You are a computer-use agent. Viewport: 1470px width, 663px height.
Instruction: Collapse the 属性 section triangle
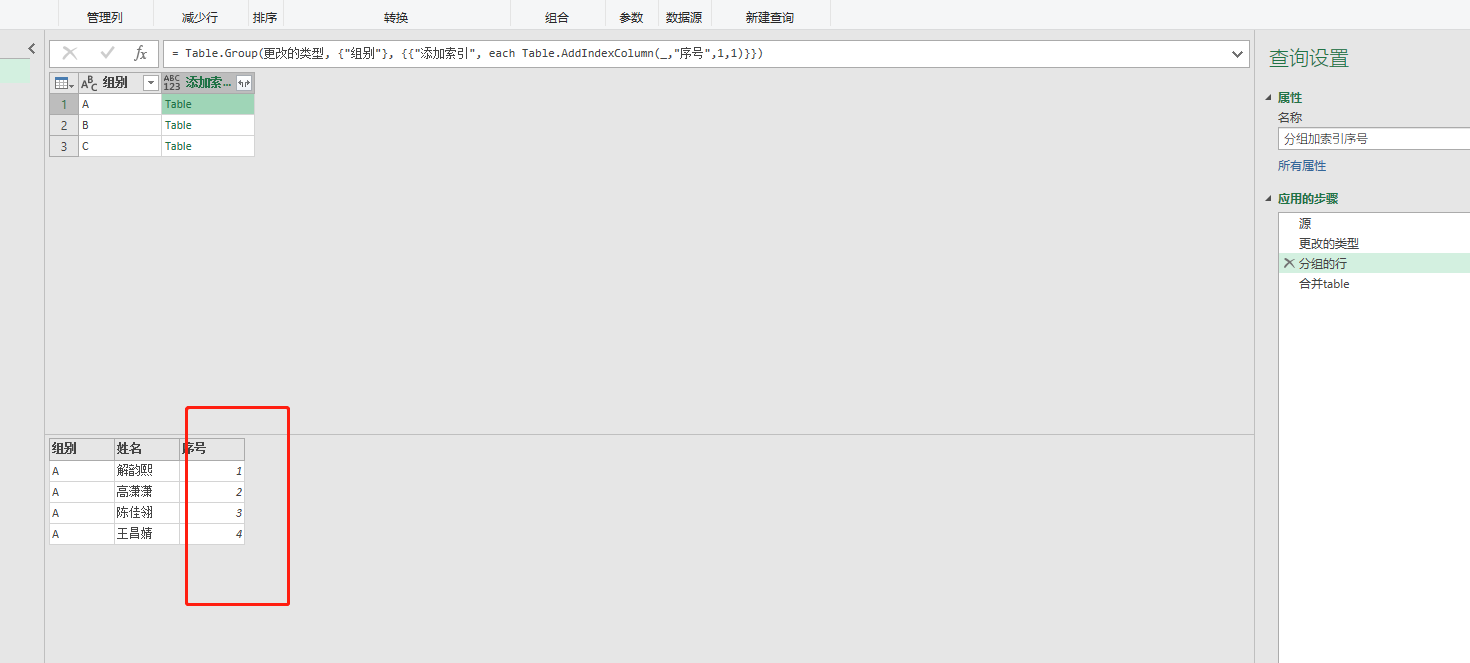[x=1270, y=98]
